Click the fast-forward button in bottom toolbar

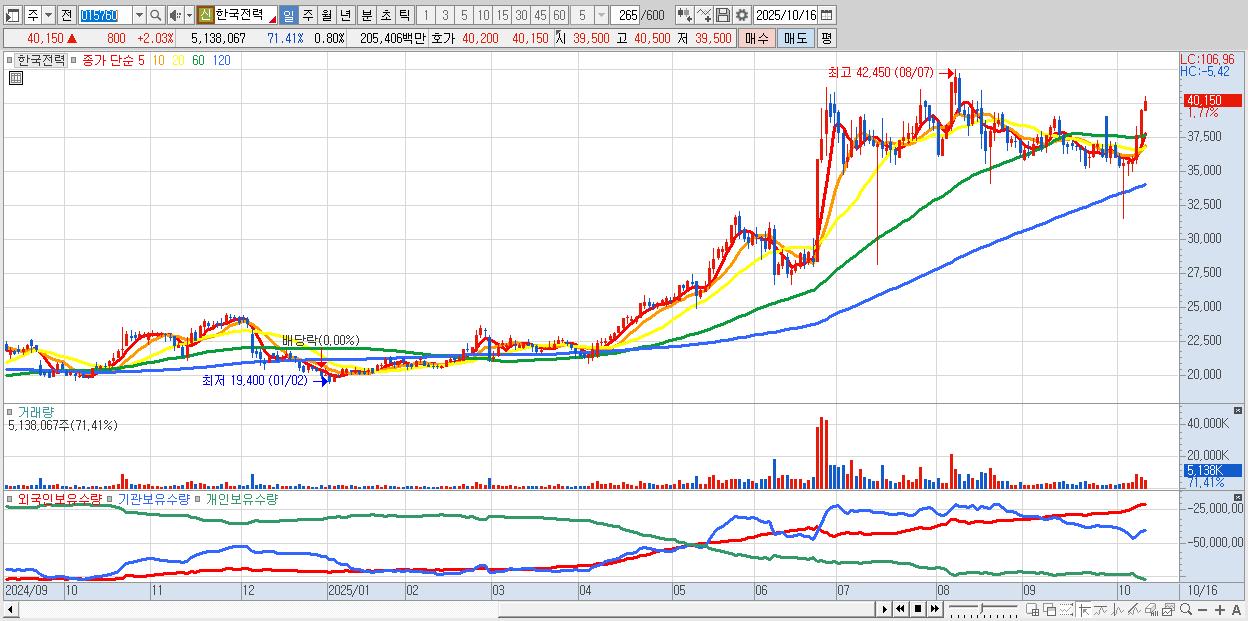(x=935, y=609)
